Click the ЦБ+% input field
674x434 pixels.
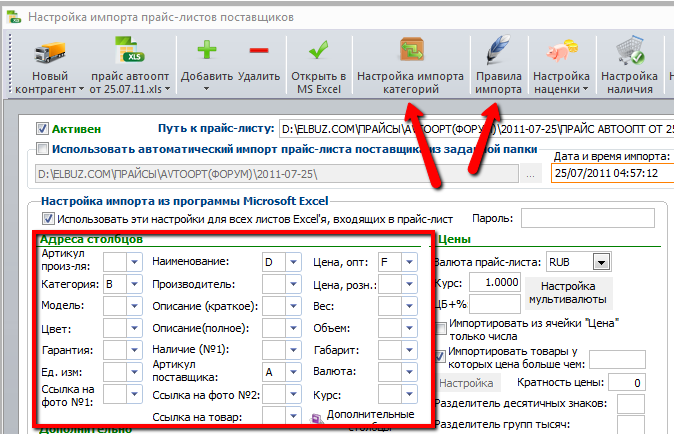tap(495, 304)
